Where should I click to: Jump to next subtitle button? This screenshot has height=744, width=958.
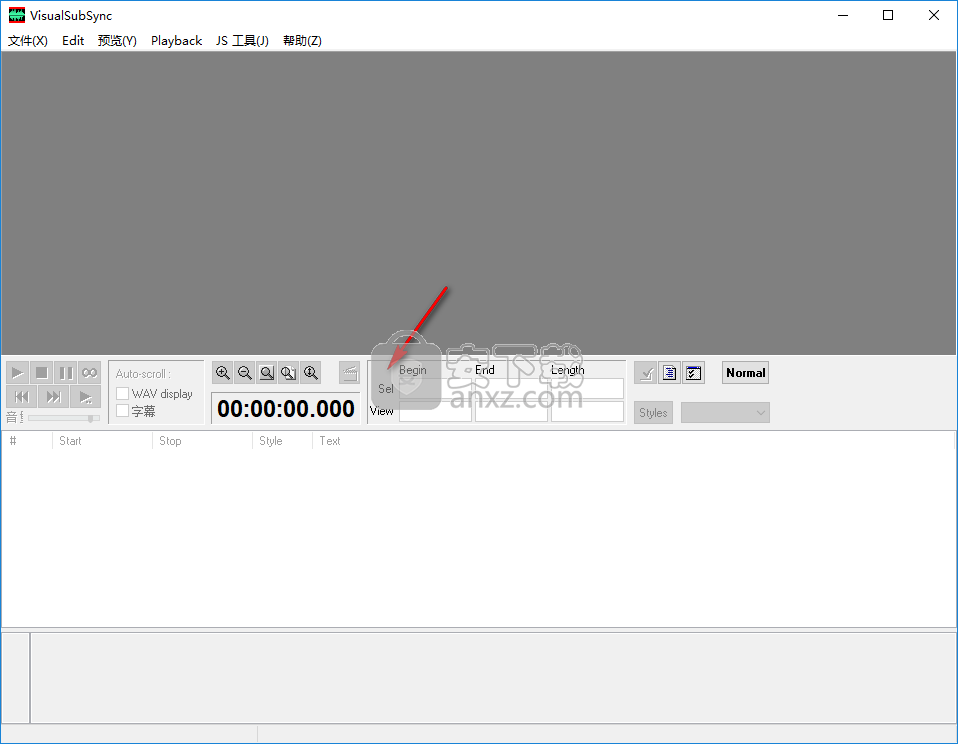[x=53, y=397]
